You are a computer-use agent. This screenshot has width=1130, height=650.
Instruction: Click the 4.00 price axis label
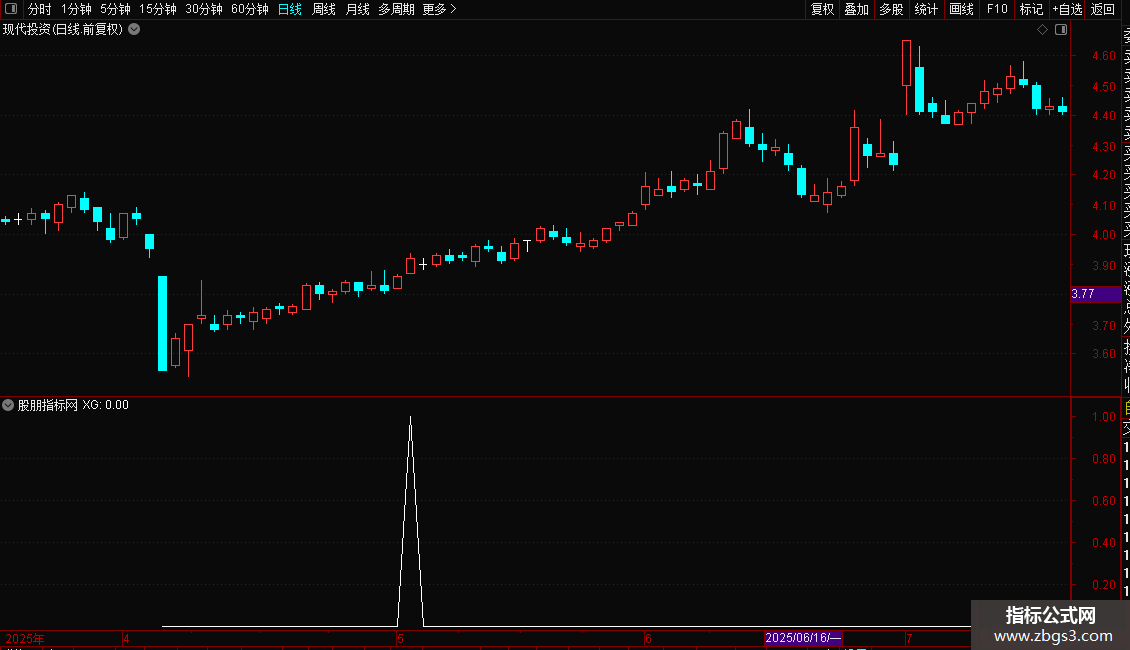[x=1103, y=235]
